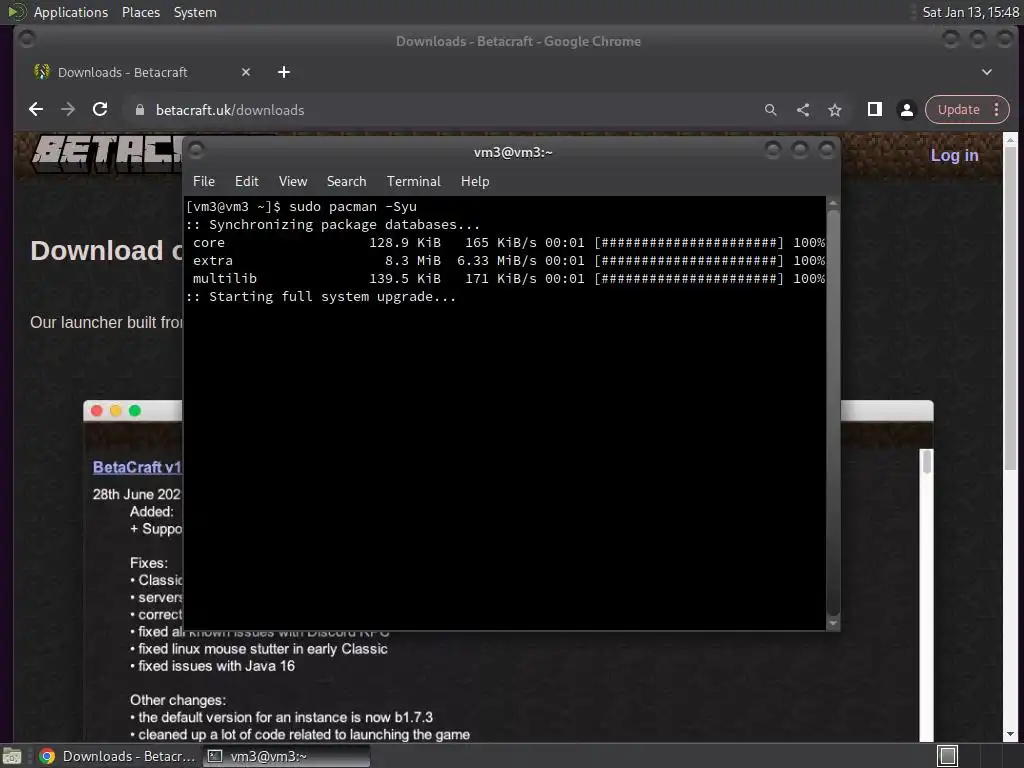1024x768 pixels.
Task: Switch to Chrome via taskbar Downloads - Betacr entry
Action: pos(118,756)
